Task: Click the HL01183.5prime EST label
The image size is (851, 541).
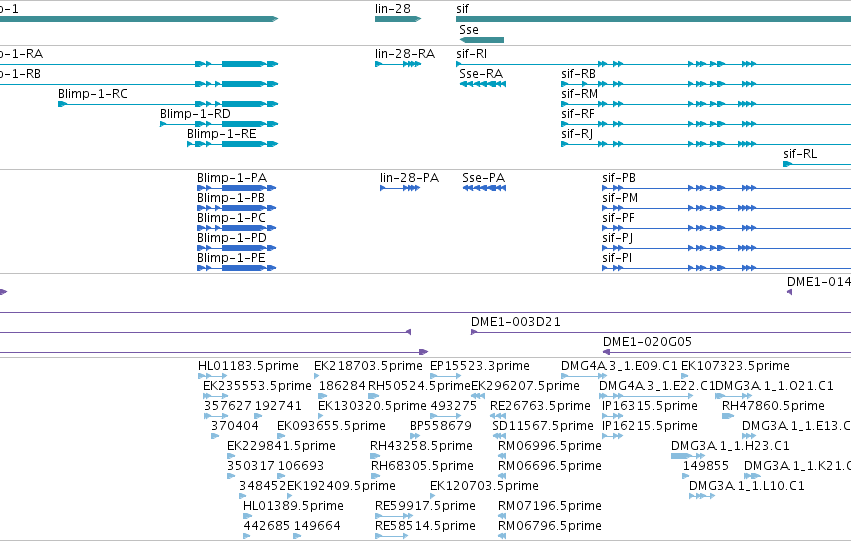Action: (x=248, y=366)
